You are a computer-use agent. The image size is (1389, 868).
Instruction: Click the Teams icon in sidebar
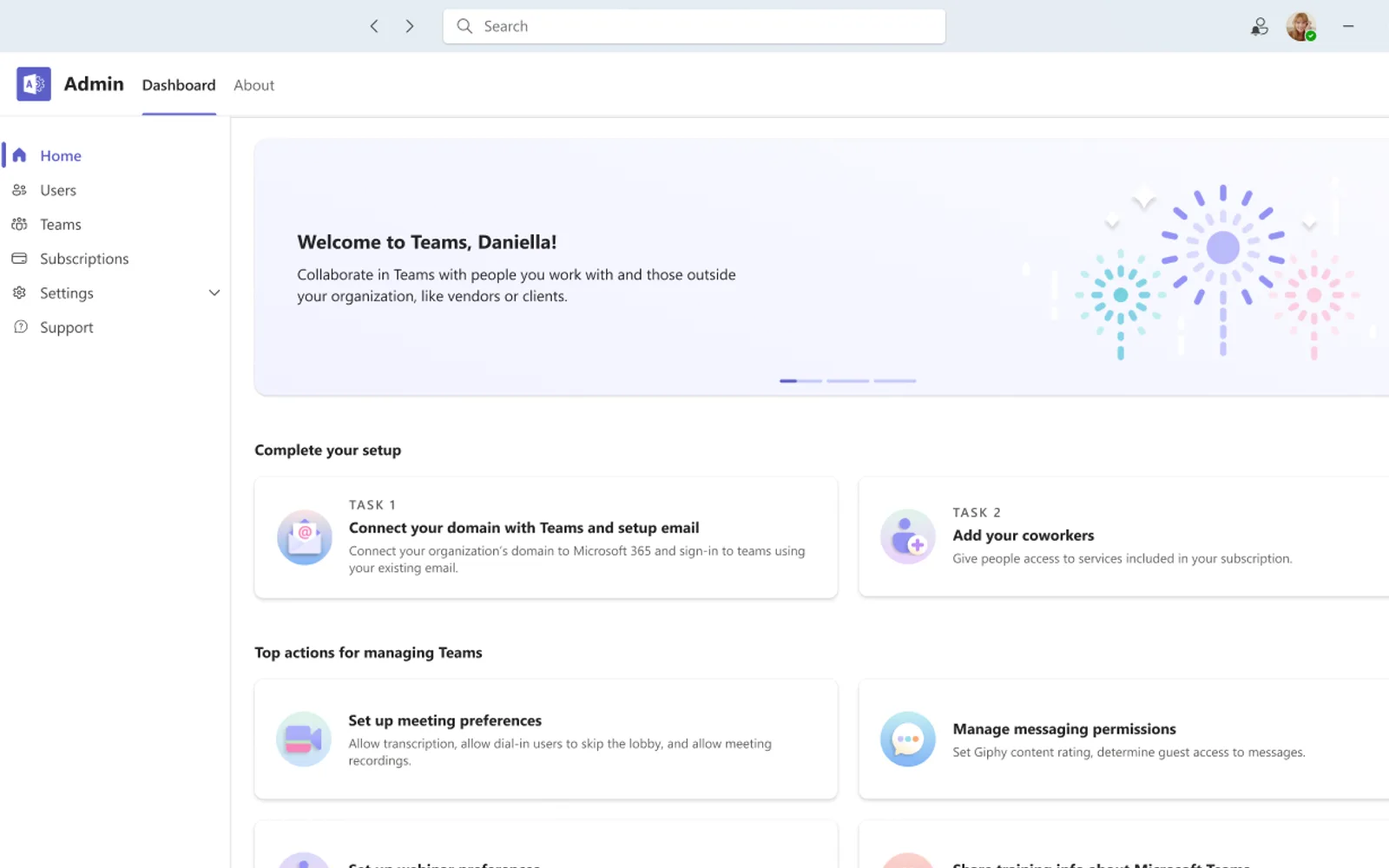19,224
